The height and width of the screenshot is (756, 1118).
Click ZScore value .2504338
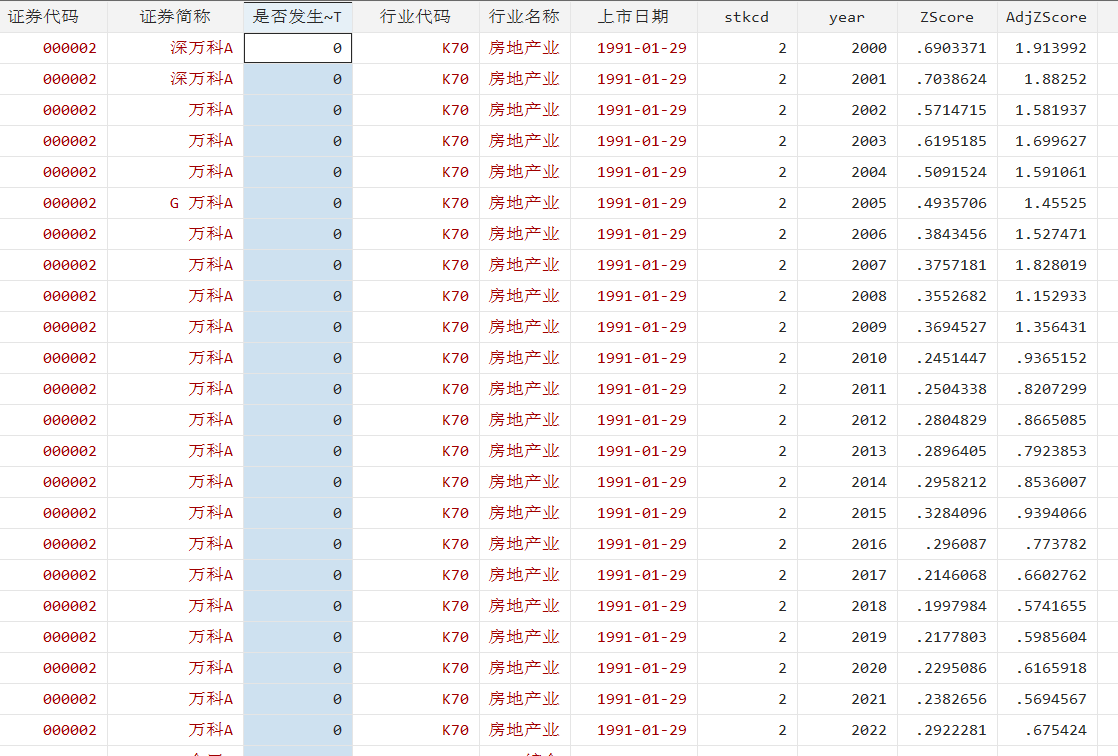tap(951, 389)
